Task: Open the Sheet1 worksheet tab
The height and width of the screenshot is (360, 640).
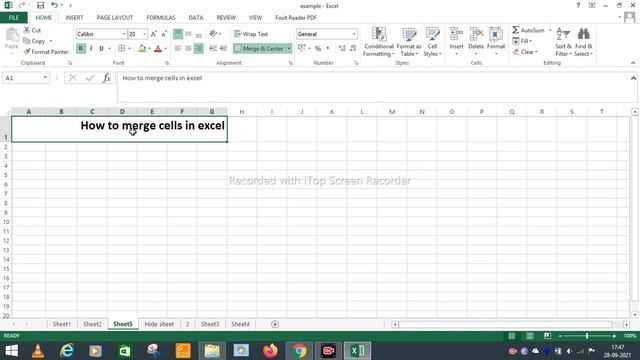Action: click(x=62, y=324)
